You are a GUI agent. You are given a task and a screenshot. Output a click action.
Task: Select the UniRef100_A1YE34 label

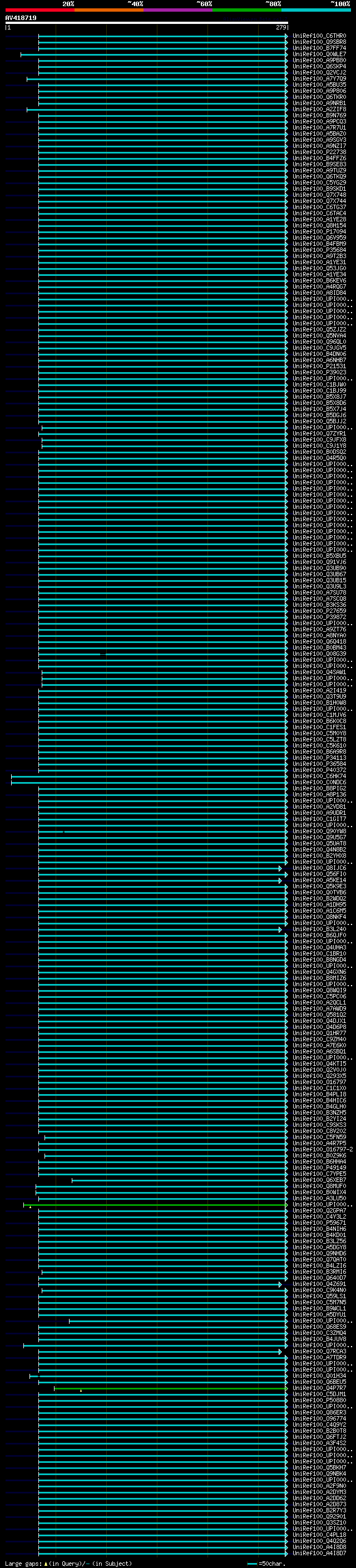(319, 275)
